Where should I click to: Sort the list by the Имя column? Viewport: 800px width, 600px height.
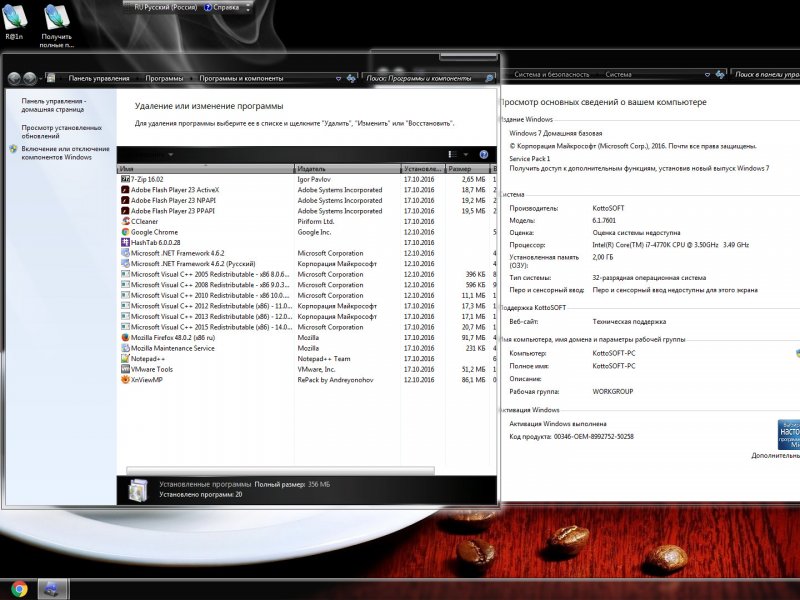point(206,168)
